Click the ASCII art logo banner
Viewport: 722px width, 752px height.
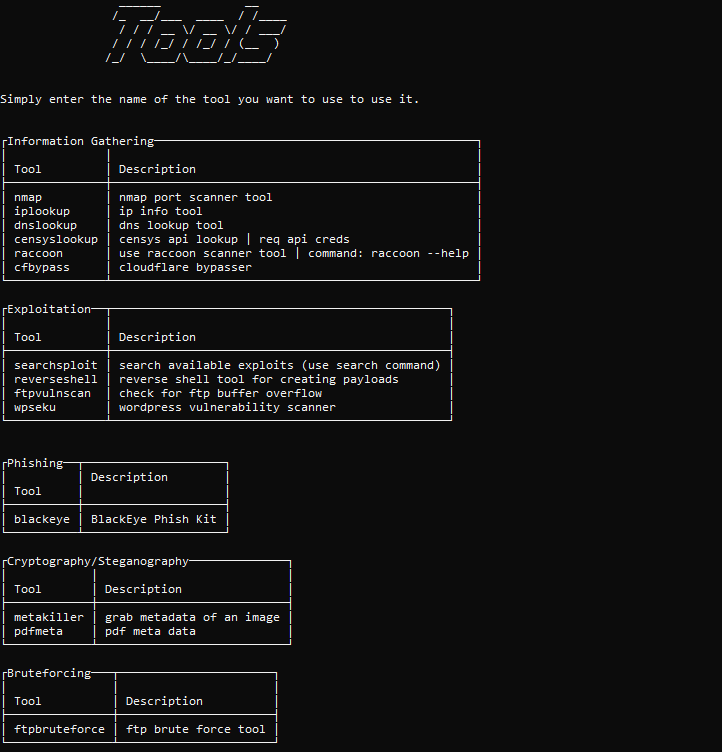(x=196, y=36)
